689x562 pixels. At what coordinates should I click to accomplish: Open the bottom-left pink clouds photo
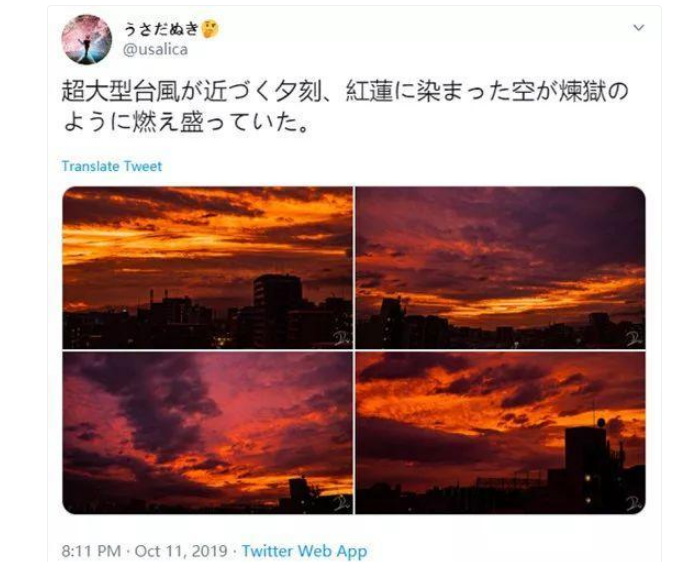click(207, 433)
